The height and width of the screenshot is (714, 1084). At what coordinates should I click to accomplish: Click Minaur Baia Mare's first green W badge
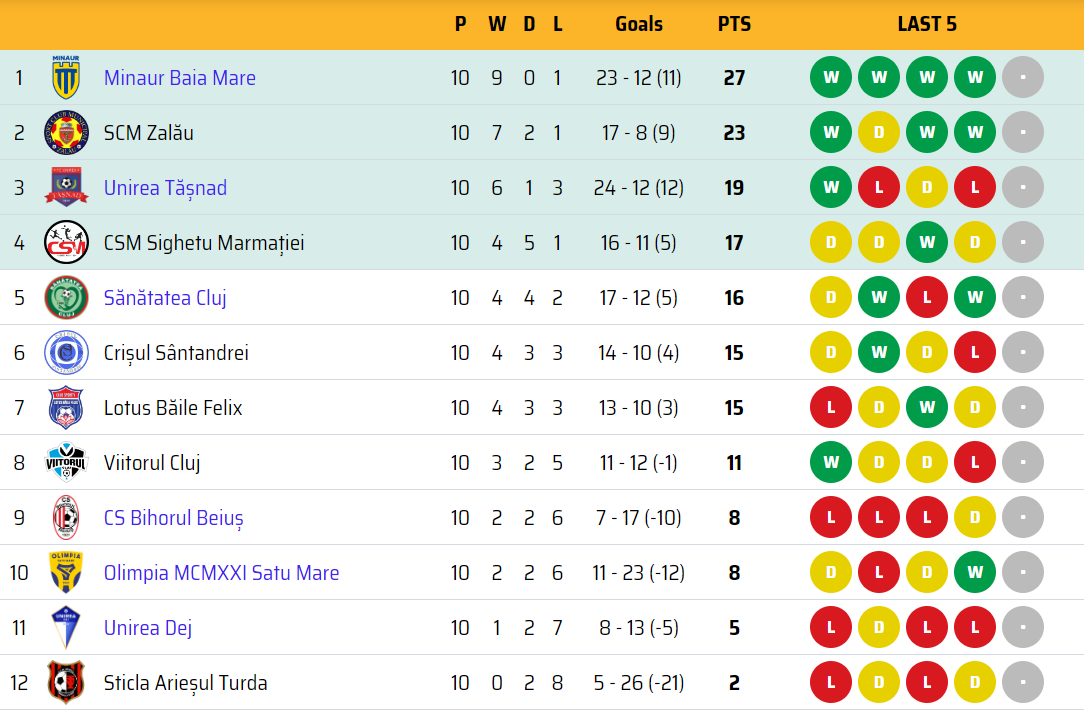(831, 78)
